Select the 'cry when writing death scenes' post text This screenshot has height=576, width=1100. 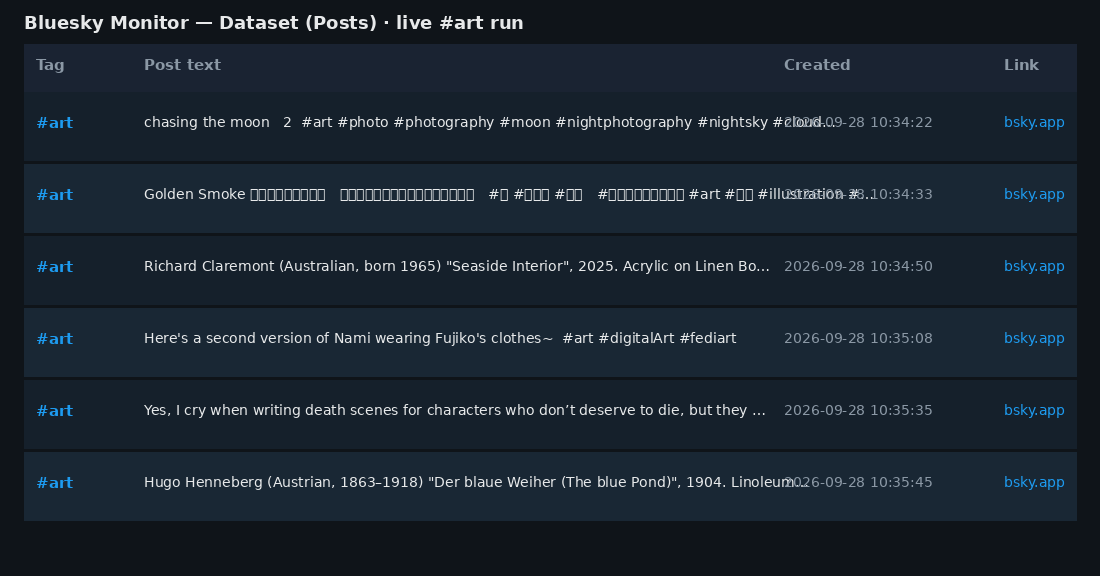[455, 410]
